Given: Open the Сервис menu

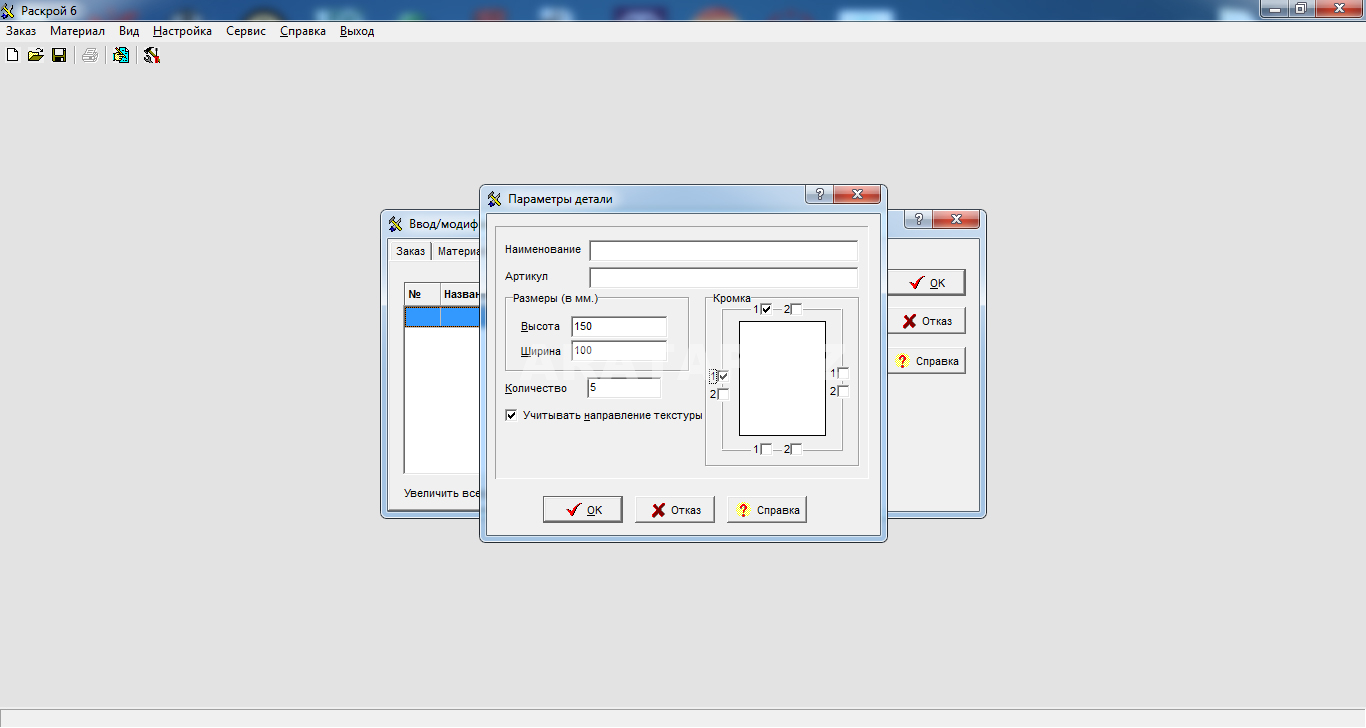Looking at the screenshot, I should click(x=246, y=31).
